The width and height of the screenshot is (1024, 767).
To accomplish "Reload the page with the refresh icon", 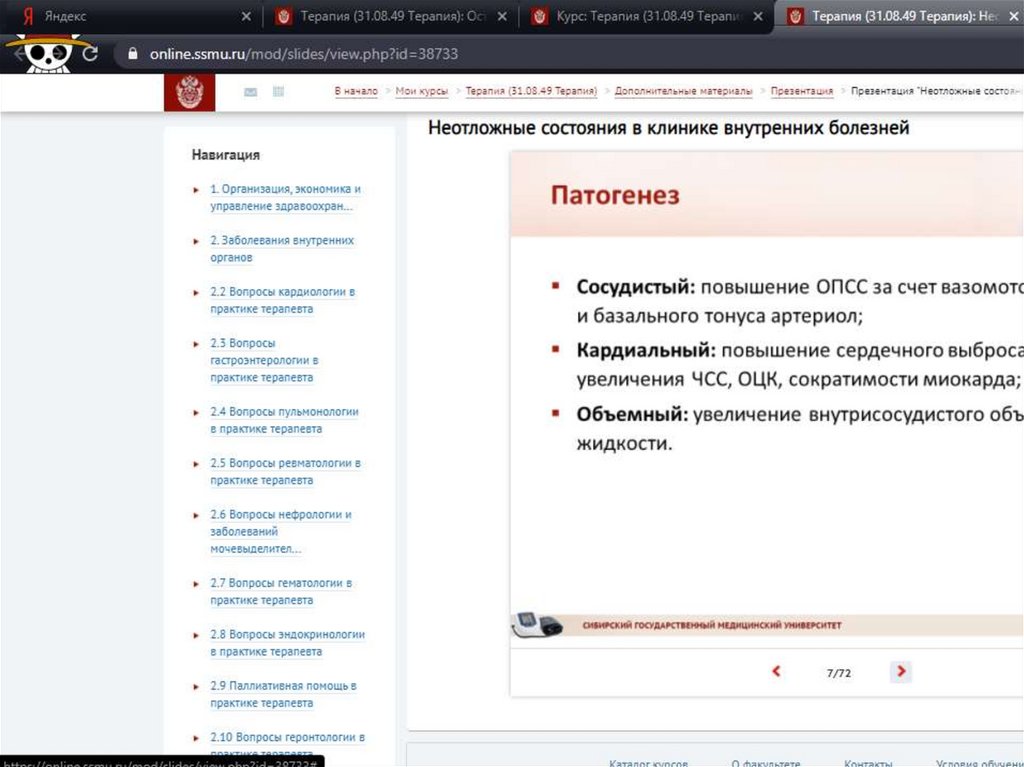I will point(90,54).
